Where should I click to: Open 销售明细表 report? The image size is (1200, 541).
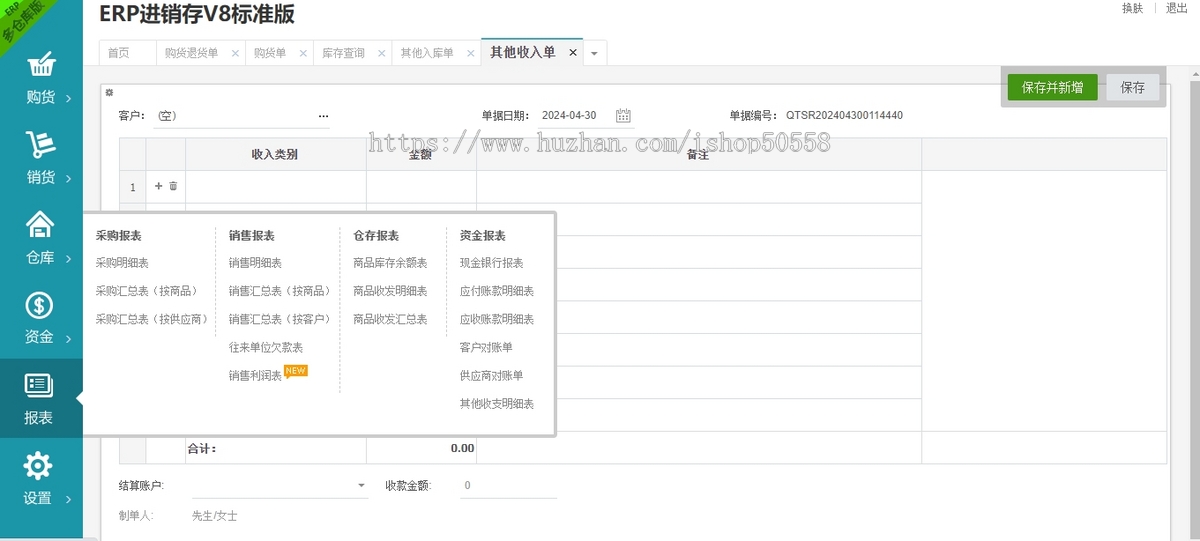click(255, 263)
